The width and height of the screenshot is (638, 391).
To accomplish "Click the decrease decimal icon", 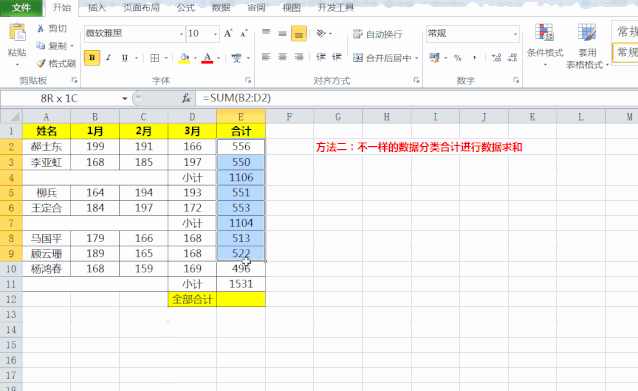I will point(513,58).
